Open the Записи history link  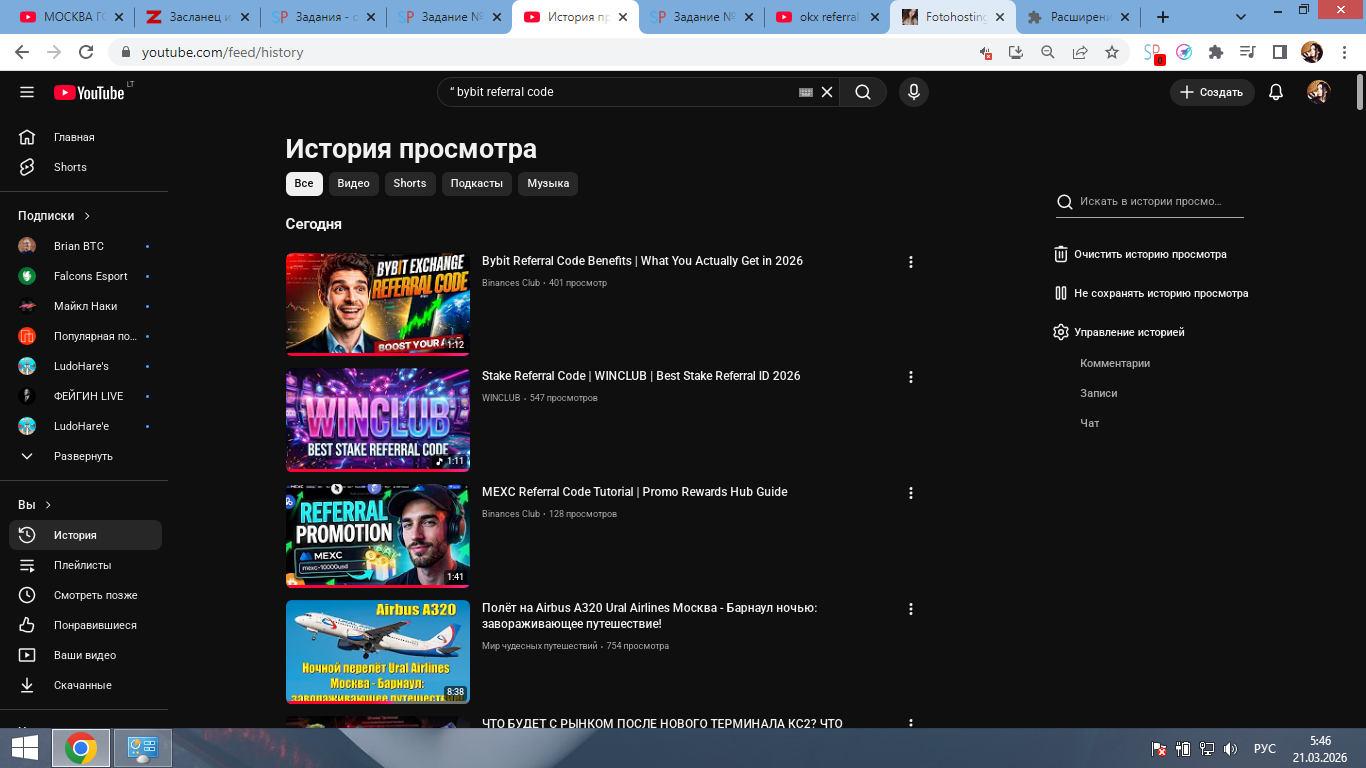[x=1098, y=393]
